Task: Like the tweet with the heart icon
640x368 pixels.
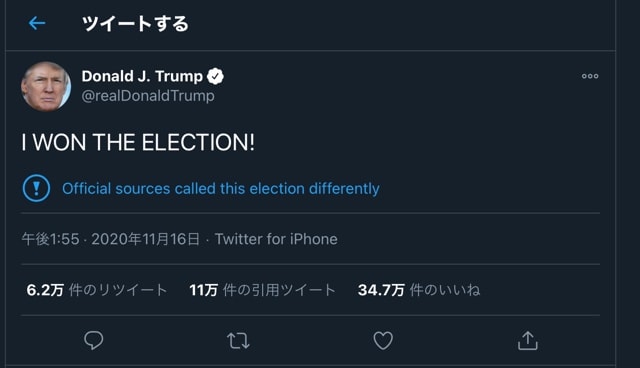Action: [383, 340]
